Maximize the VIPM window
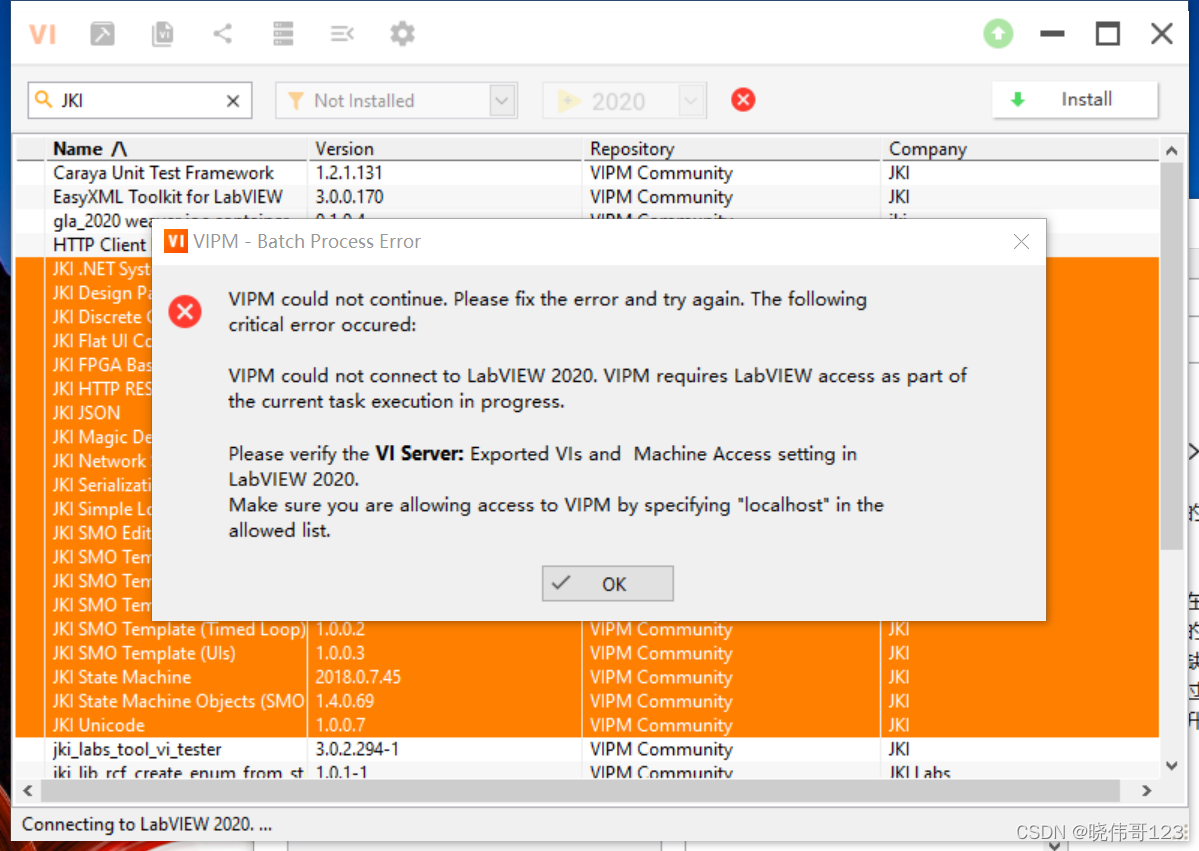Image resolution: width=1199 pixels, height=851 pixels. tap(1107, 34)
